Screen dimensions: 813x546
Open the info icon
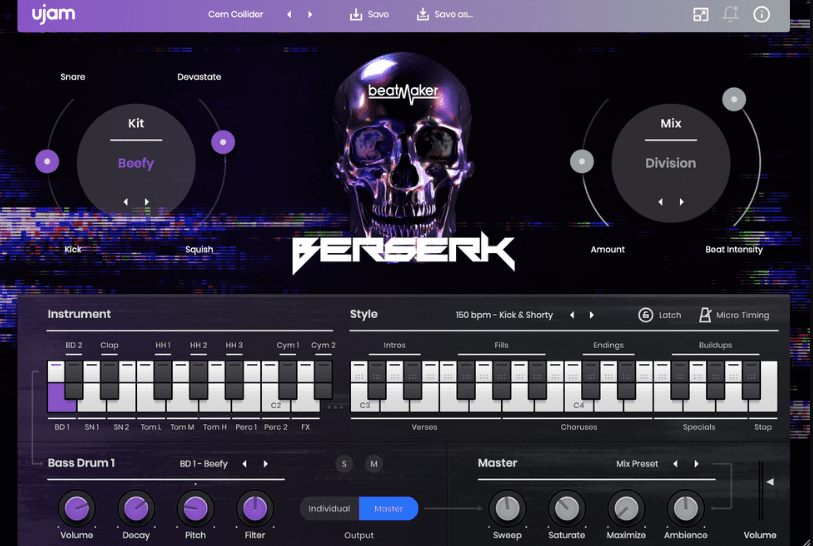[761, 14]
